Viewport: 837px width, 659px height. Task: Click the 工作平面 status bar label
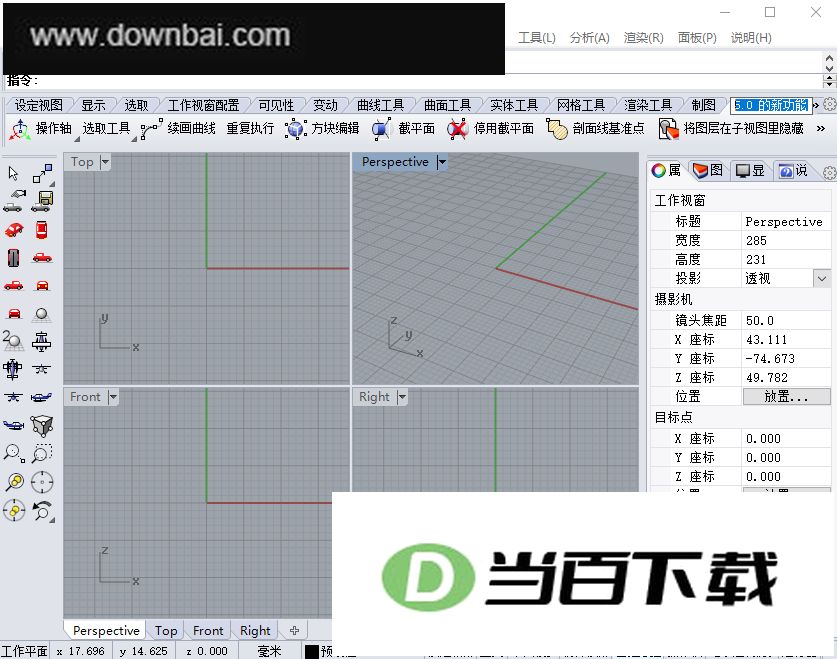[x=24, y=652]
